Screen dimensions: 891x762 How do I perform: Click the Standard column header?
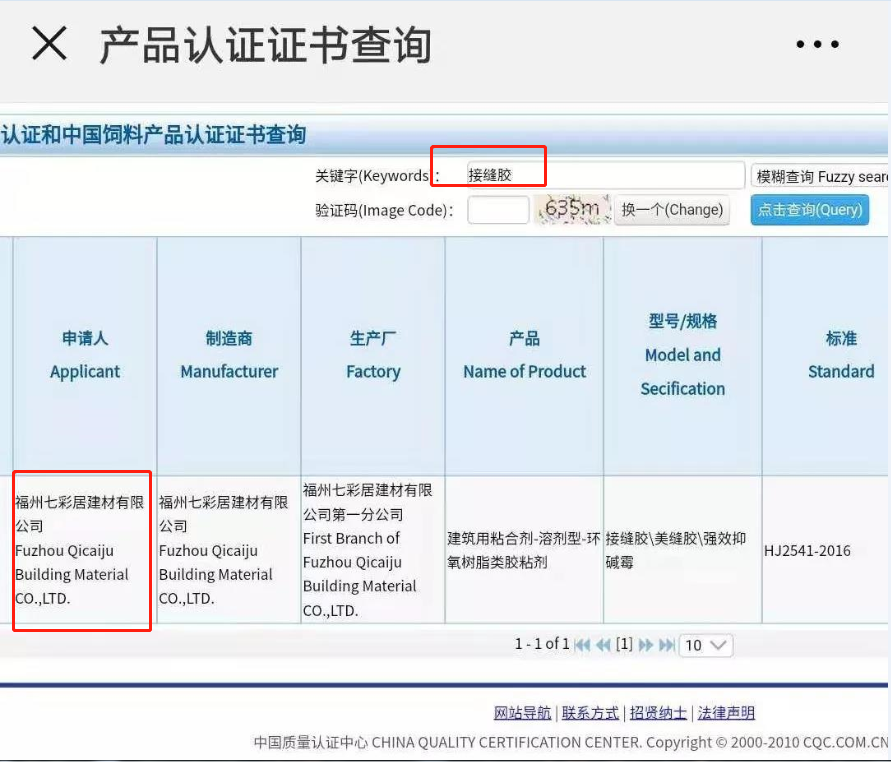(826, 355)
